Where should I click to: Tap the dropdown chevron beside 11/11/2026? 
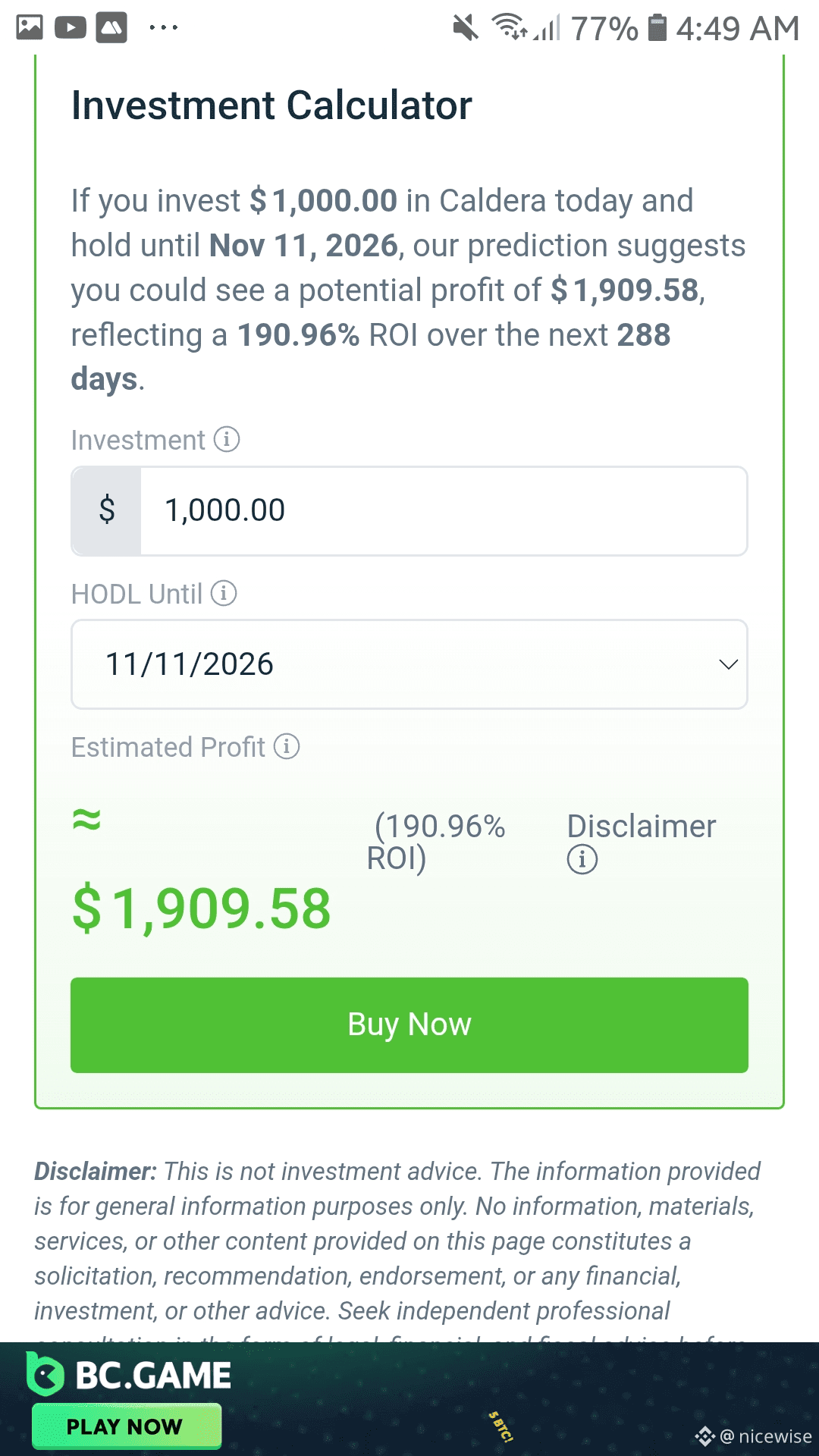(728, 664)
